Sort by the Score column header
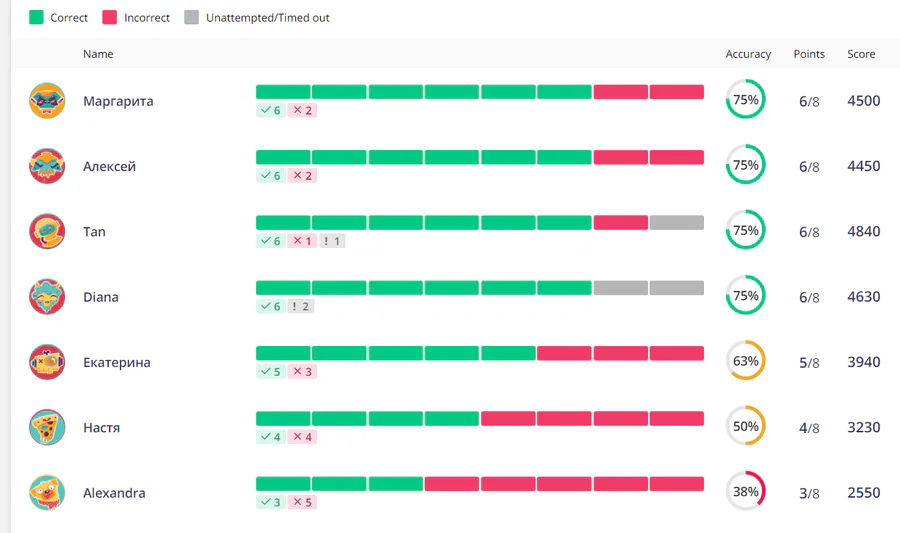 (861, 54)
